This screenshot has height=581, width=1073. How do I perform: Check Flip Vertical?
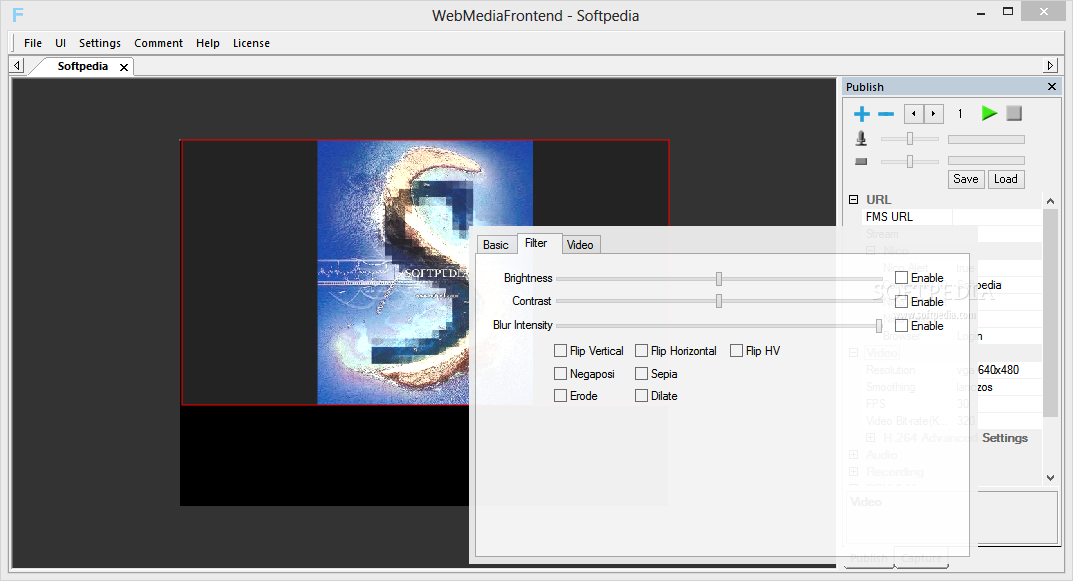click(x=560, y=350)
